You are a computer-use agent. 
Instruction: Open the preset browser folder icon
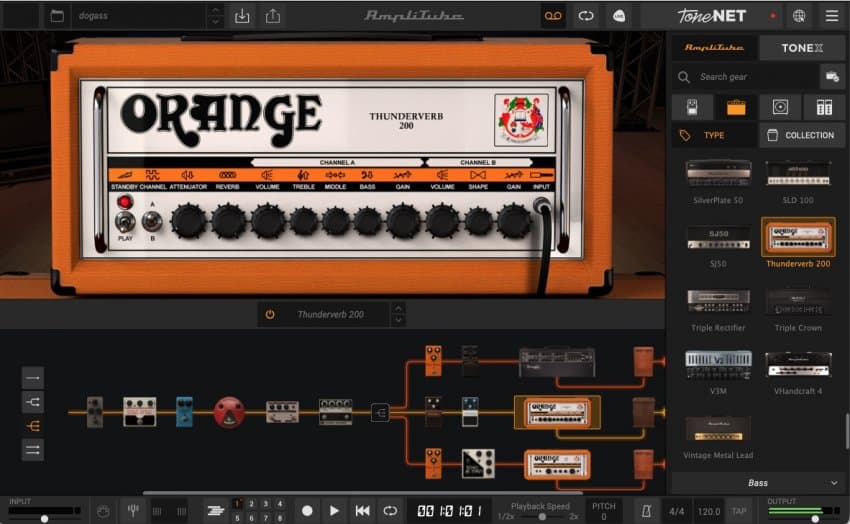point(56,16)
